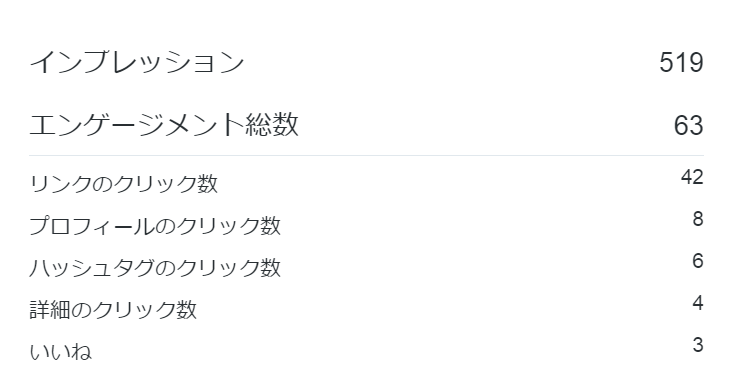Click the likes count 3

pos(698,345)
